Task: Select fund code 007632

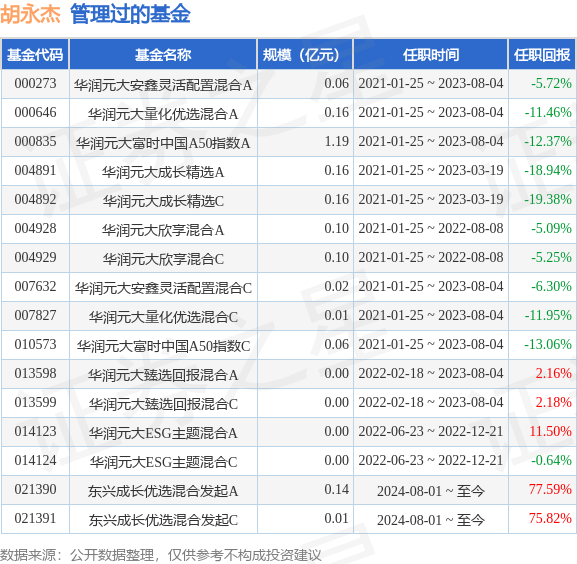Action: [35, 286]
